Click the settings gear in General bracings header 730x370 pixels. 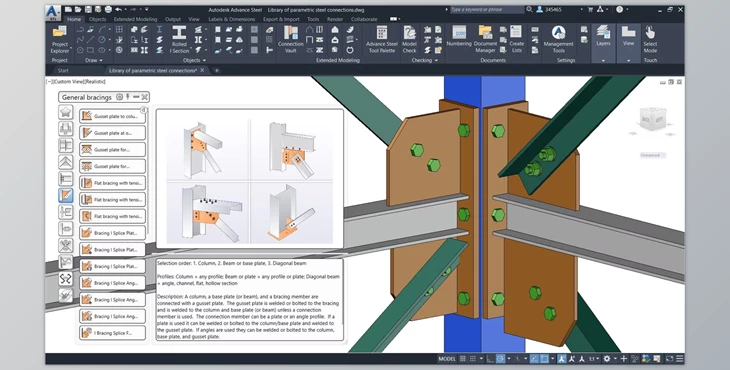coord(119,97)
